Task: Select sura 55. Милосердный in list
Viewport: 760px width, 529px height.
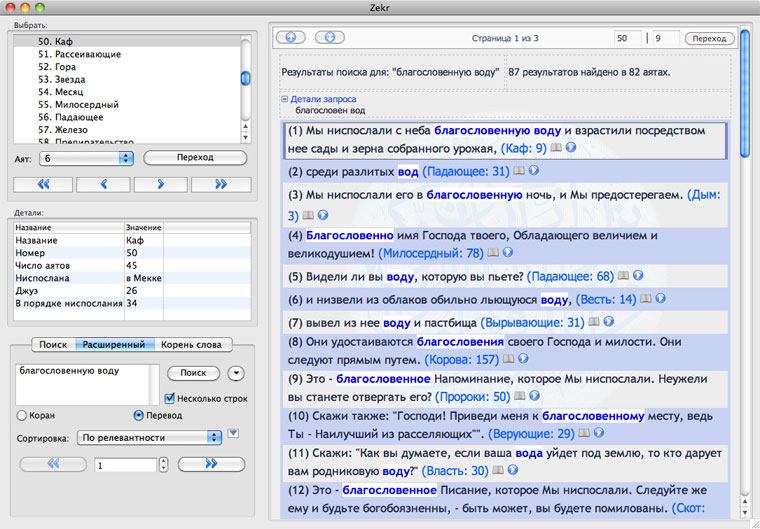Action: pyautogui.click(x=127, y=105)
